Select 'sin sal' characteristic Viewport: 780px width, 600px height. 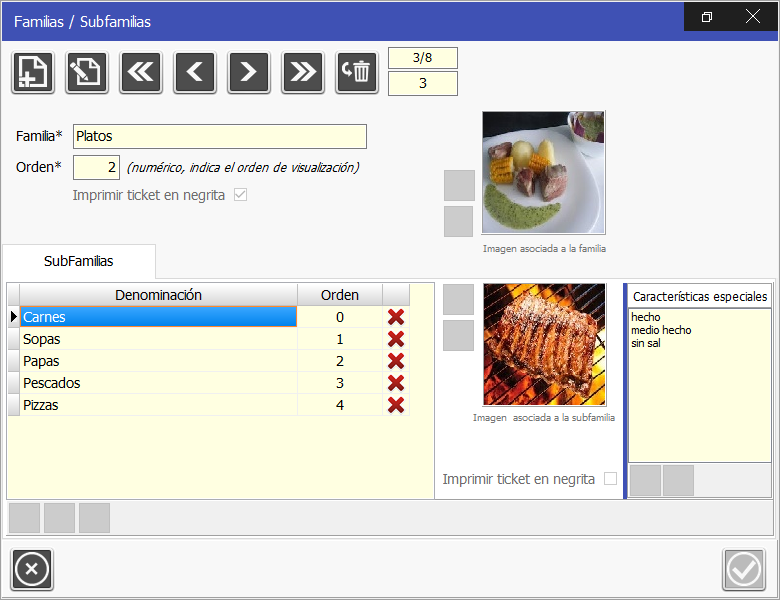[646, 343]
